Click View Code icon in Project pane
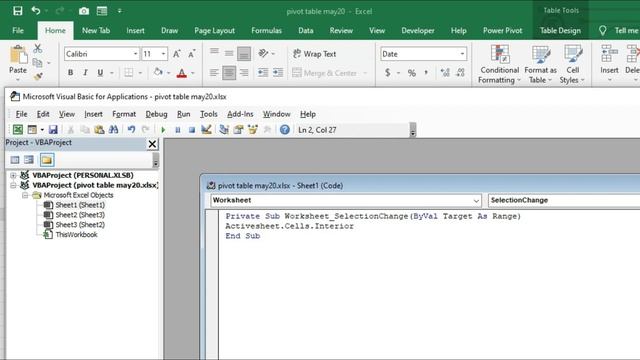Image resolution: width=640 pixels, height=360 pixels. (15, 160)
